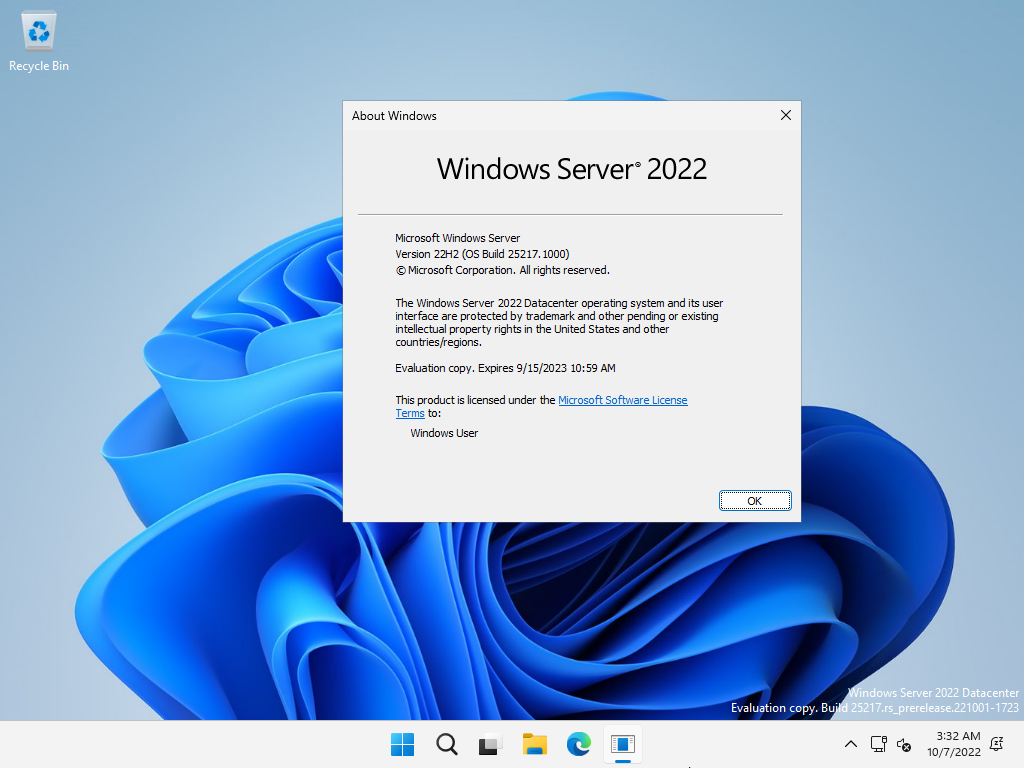
Task: Click the trademark protection paragraph
Action: tap(559, 323)
